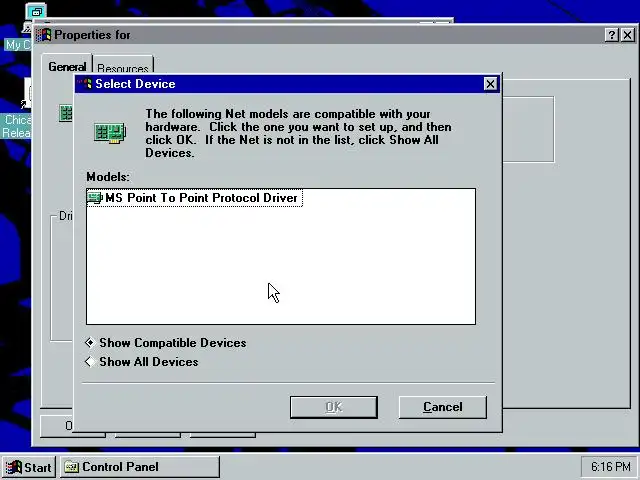Click the device icon in Properties General tab

point(66,113)
